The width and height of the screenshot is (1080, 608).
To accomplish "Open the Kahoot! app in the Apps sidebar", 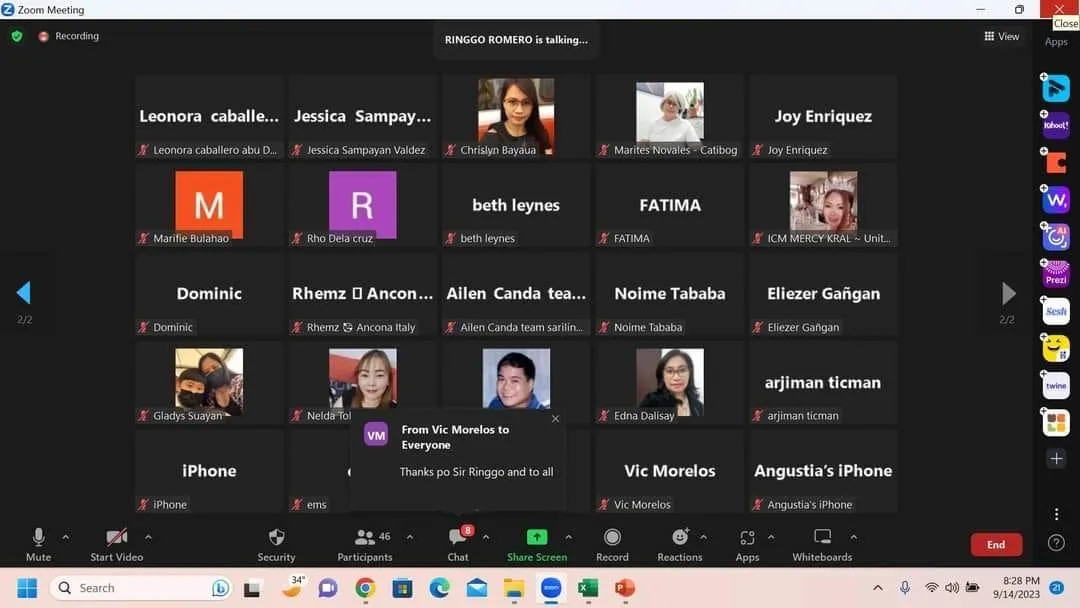I will tap(1056, 125).
